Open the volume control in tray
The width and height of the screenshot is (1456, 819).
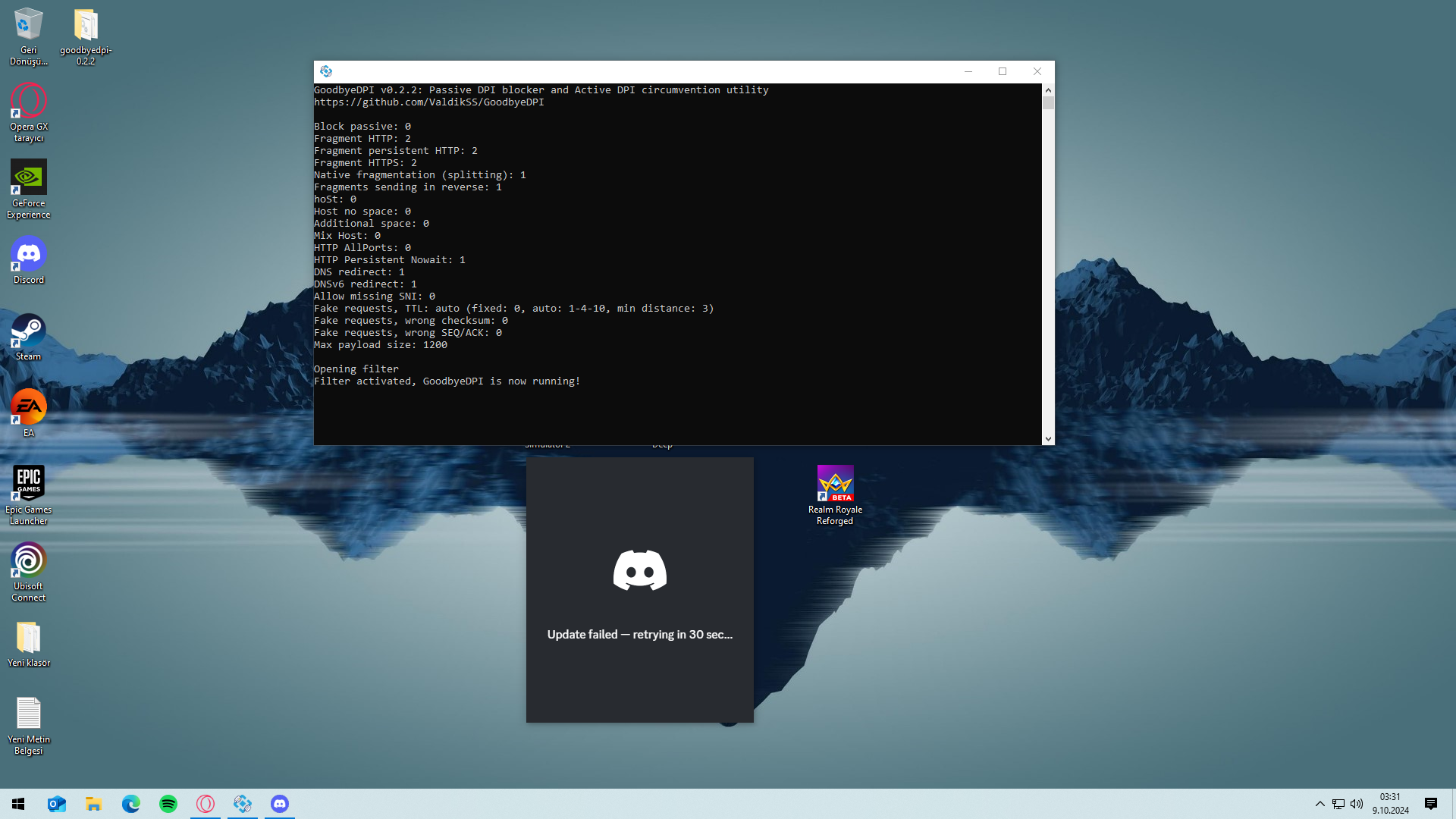click(x=1357, y=804)
